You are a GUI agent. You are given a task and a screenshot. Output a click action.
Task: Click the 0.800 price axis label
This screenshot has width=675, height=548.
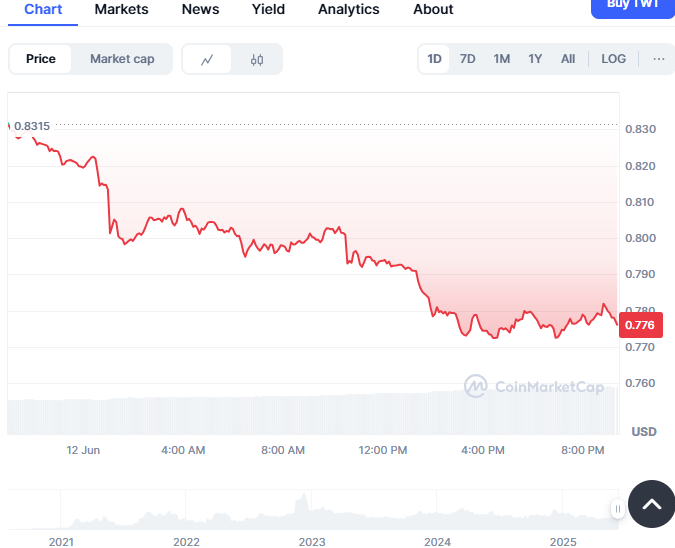(640, 238)
